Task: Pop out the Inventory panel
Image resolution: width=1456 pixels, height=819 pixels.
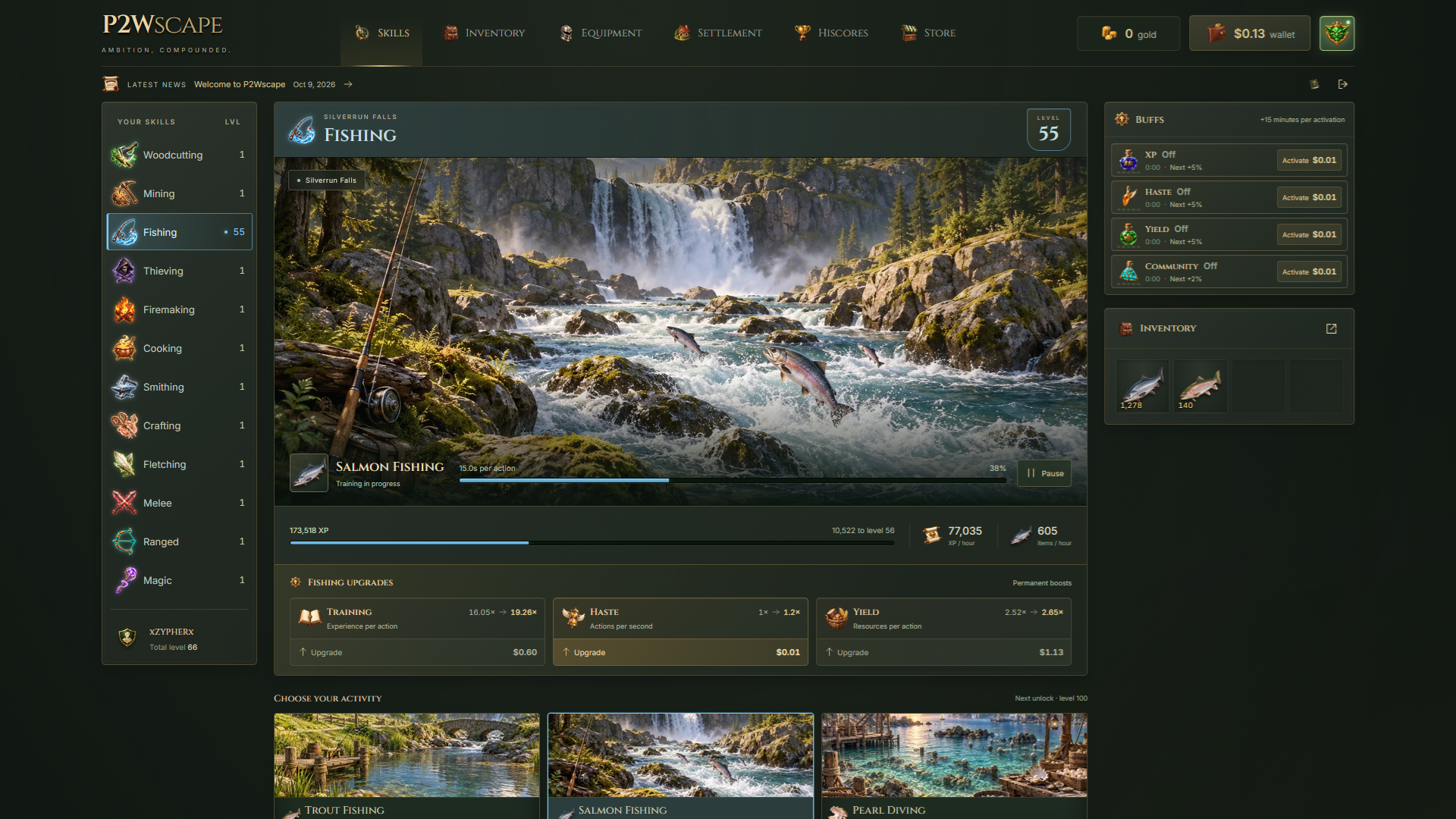Action: coord(1331,328)
